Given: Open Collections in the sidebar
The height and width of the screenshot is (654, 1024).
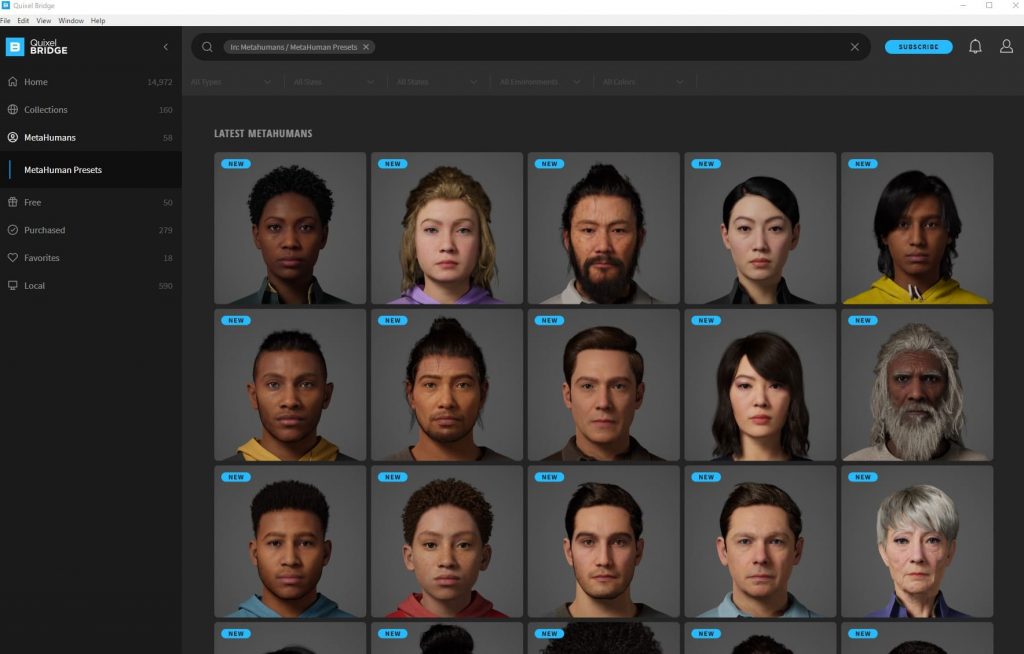Looking at the screenshot, I should coord(46,110).
